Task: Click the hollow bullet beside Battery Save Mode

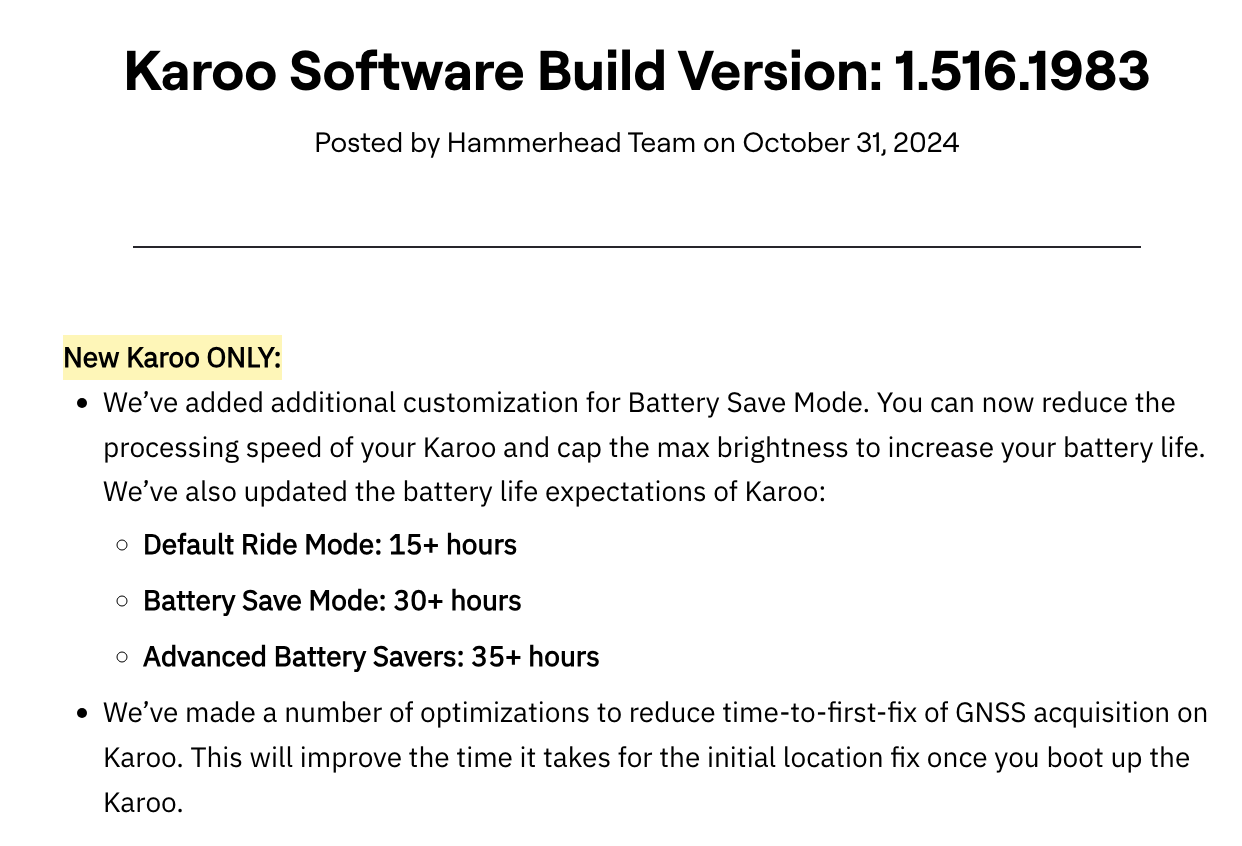Action: click(x=122, y=602)
